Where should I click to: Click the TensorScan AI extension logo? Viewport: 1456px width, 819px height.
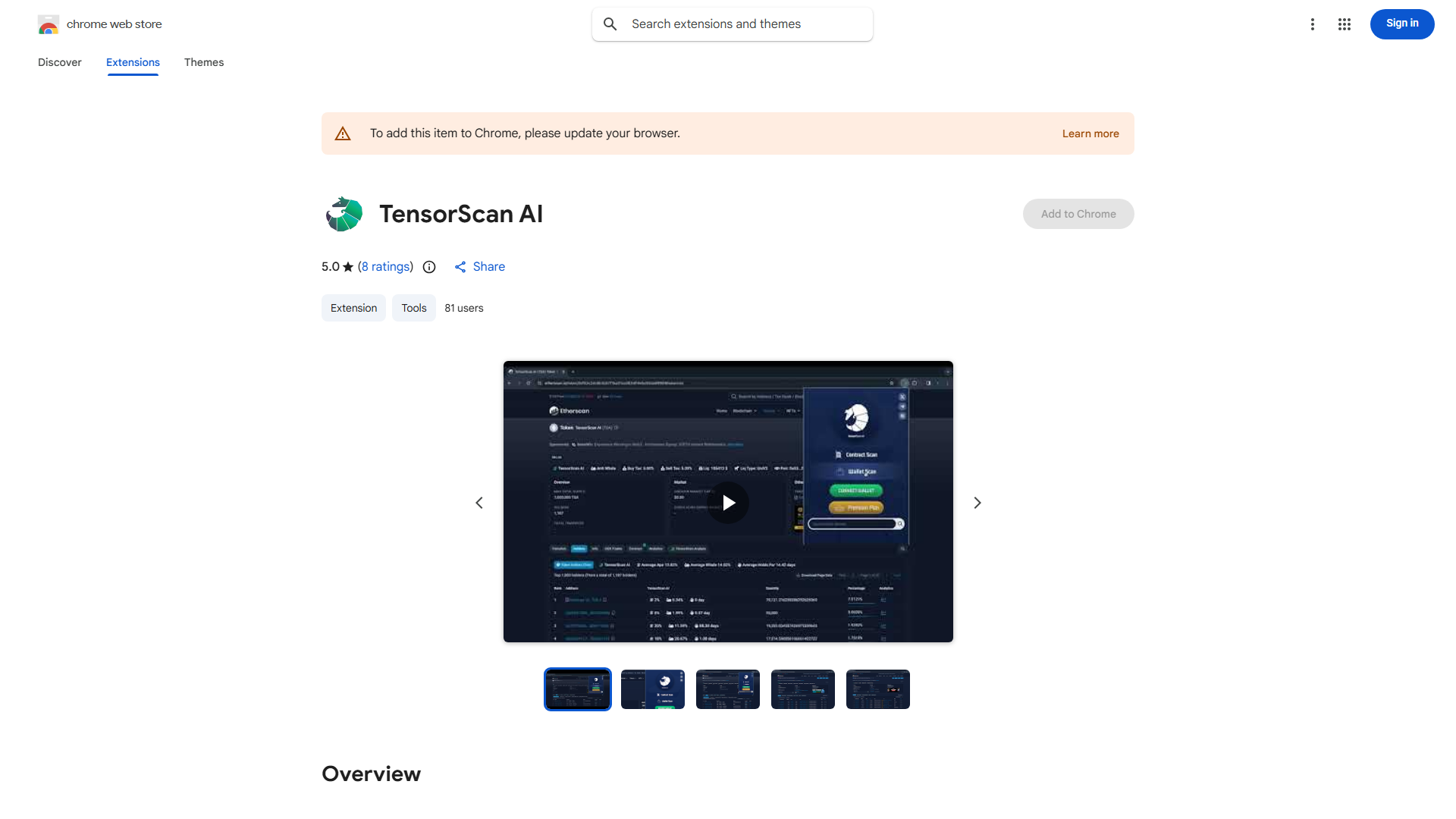pos(343,214)
